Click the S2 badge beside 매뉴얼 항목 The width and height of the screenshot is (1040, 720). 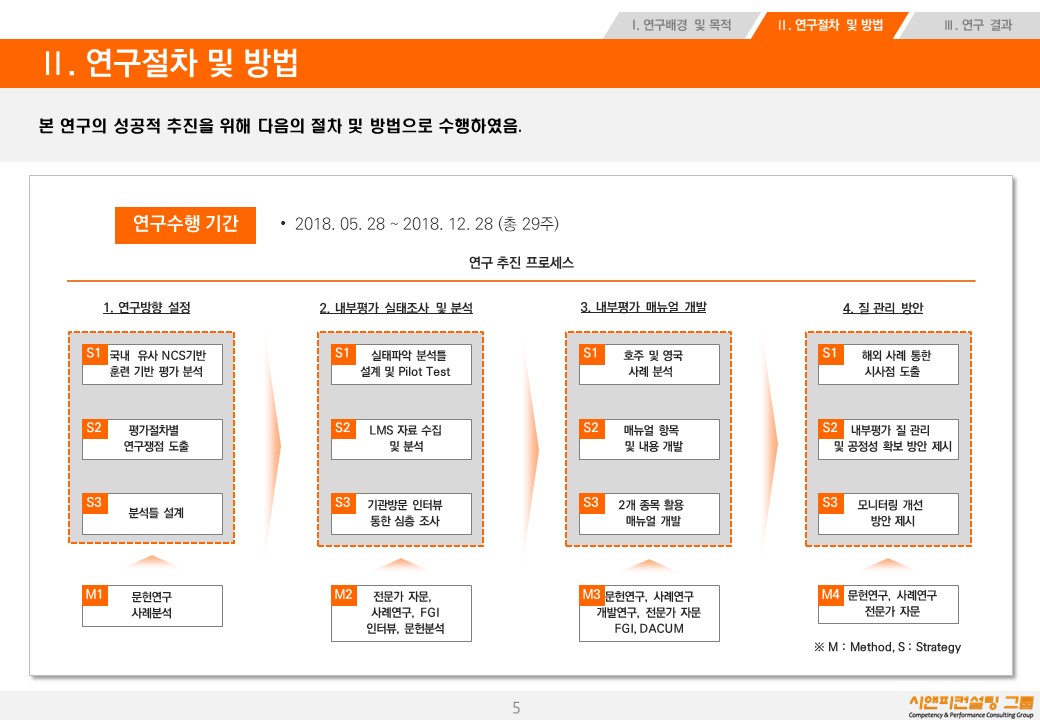tap(591, 428)
